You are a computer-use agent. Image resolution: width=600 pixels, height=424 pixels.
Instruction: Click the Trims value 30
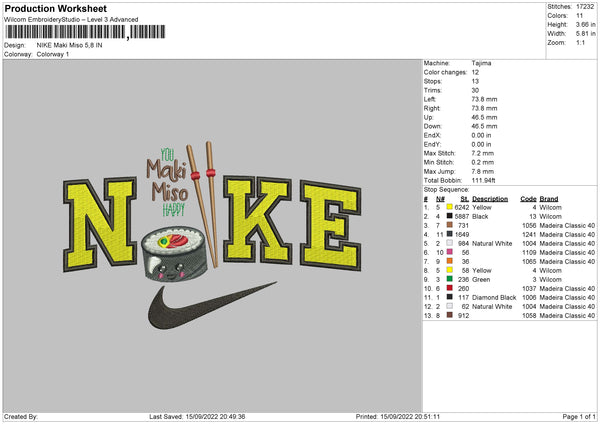click(x=475, y=90)
